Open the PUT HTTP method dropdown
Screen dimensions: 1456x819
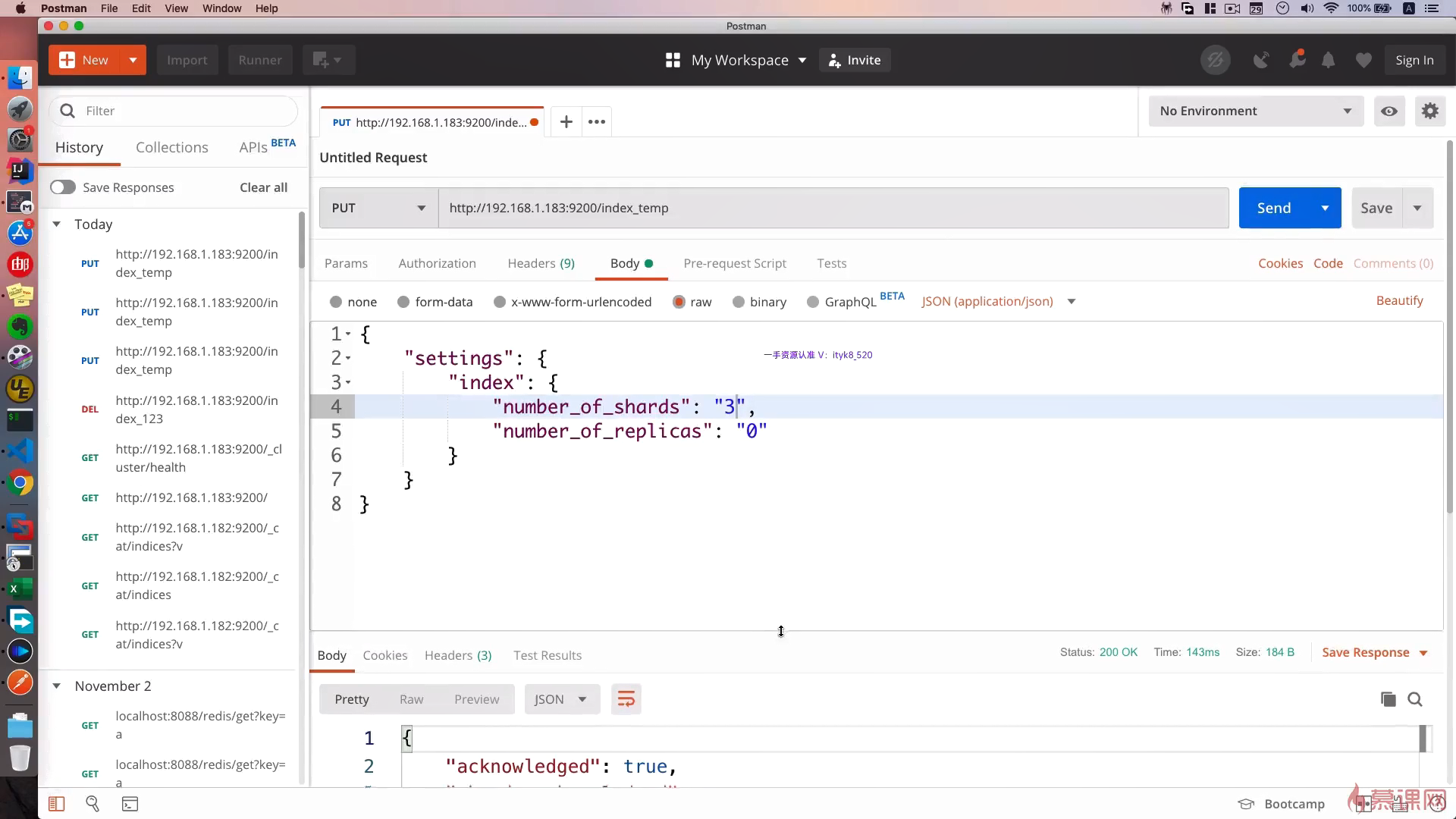378,208
